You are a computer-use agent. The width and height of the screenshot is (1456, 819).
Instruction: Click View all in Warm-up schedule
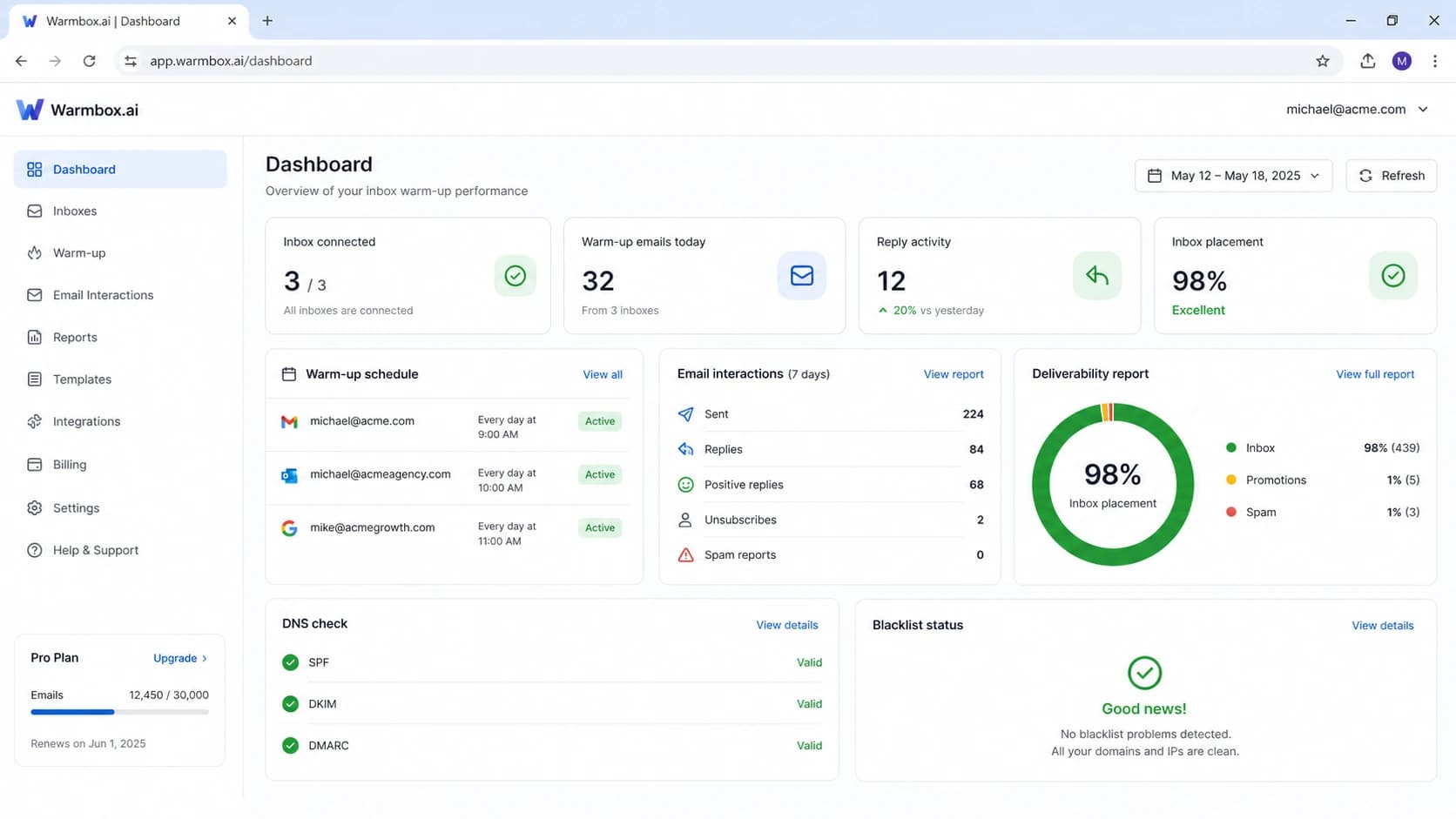pos(603,375)
